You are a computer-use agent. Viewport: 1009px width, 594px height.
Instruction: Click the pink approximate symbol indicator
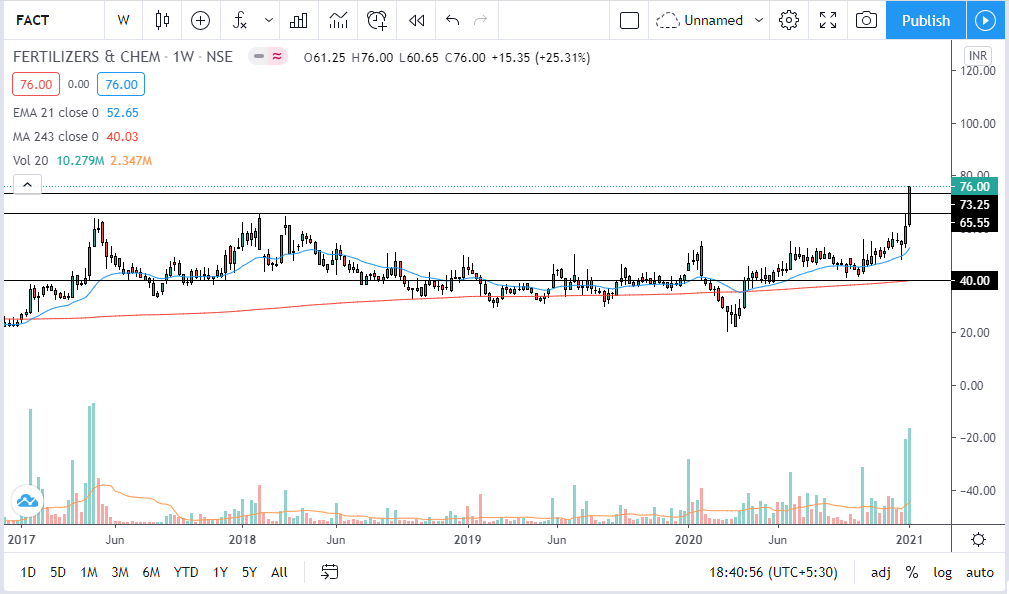tap(277, 57)
